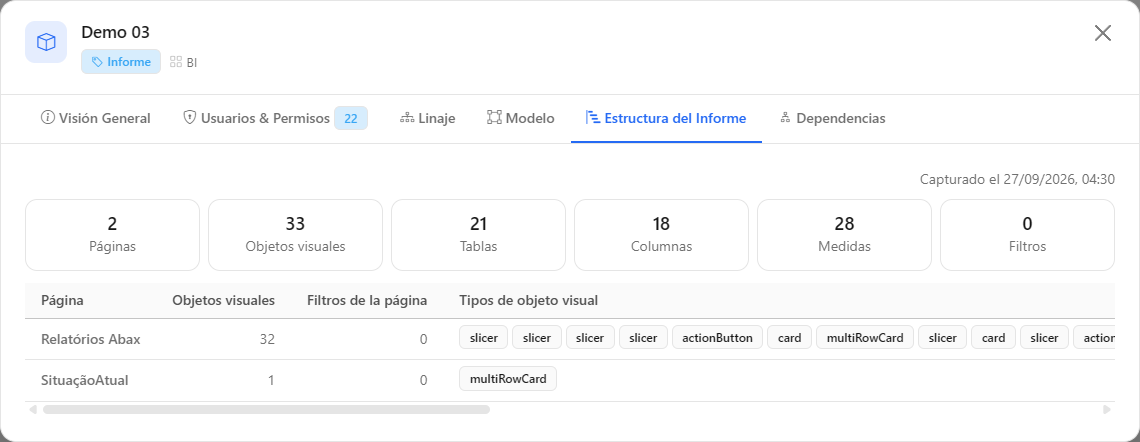Select the Estructura del Informe tab
The image size is (1140, 442).
click(x=666, y=118)
